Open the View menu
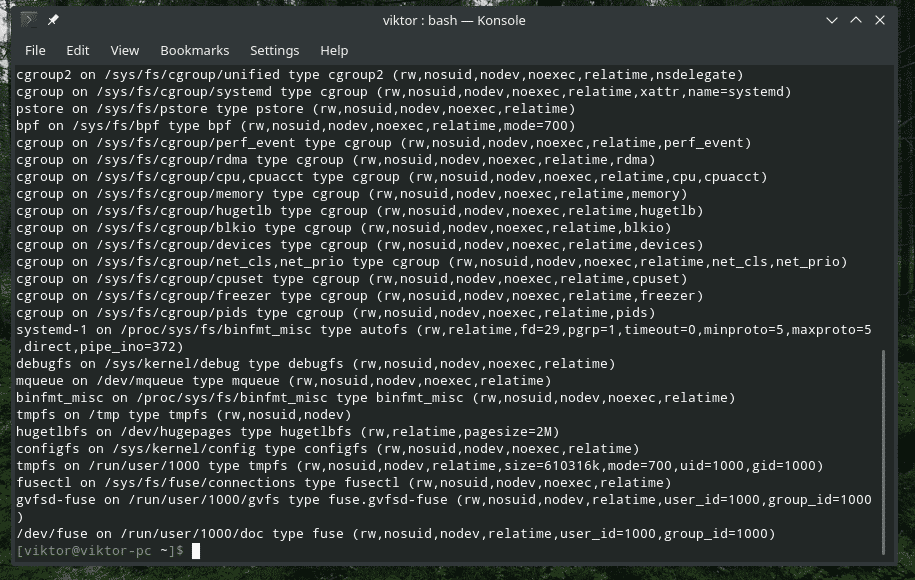This screenshot has width=915, height=580. (125, 50)
